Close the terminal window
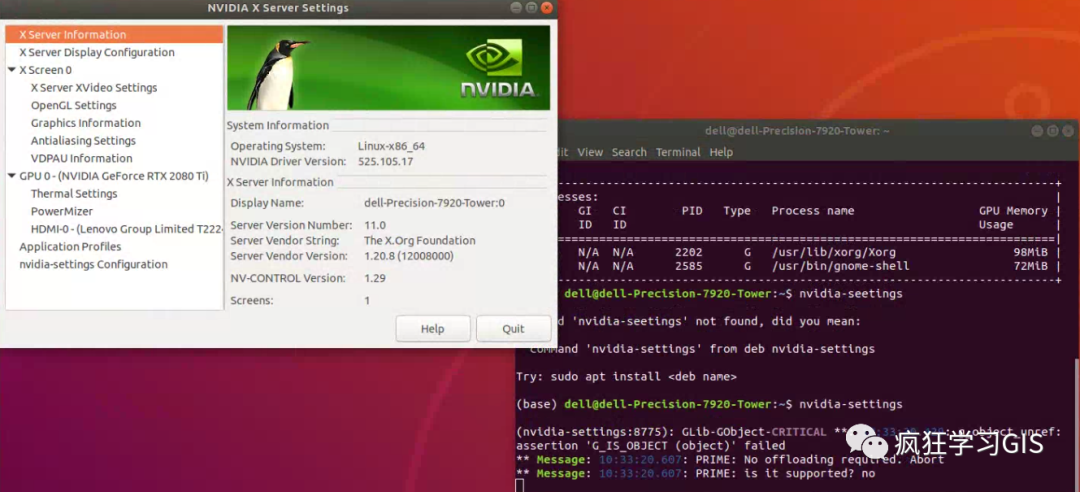Screen dimensions: 1080x492 (x=1068, y=131)
